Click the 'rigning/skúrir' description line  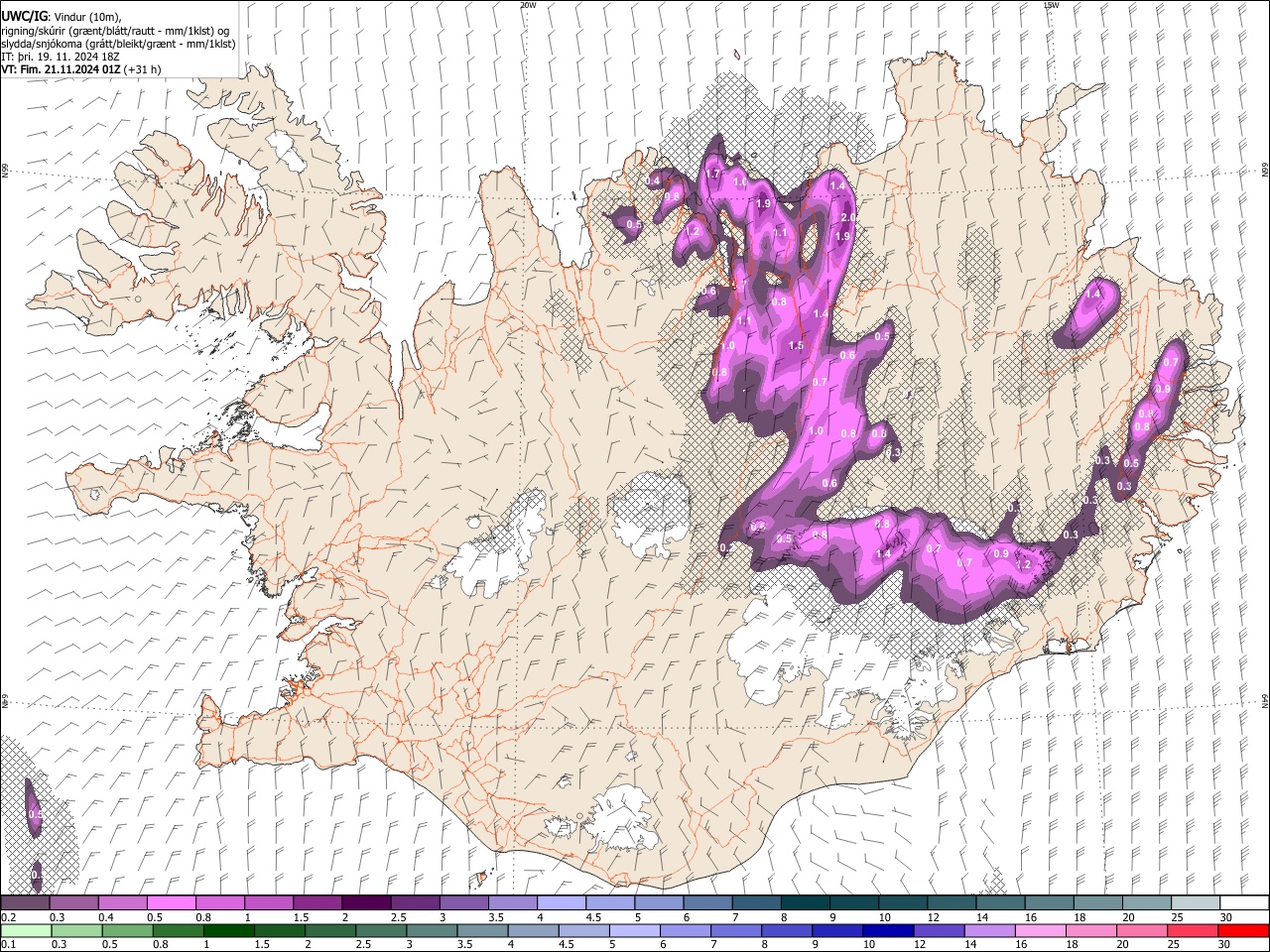click(116, 31)
